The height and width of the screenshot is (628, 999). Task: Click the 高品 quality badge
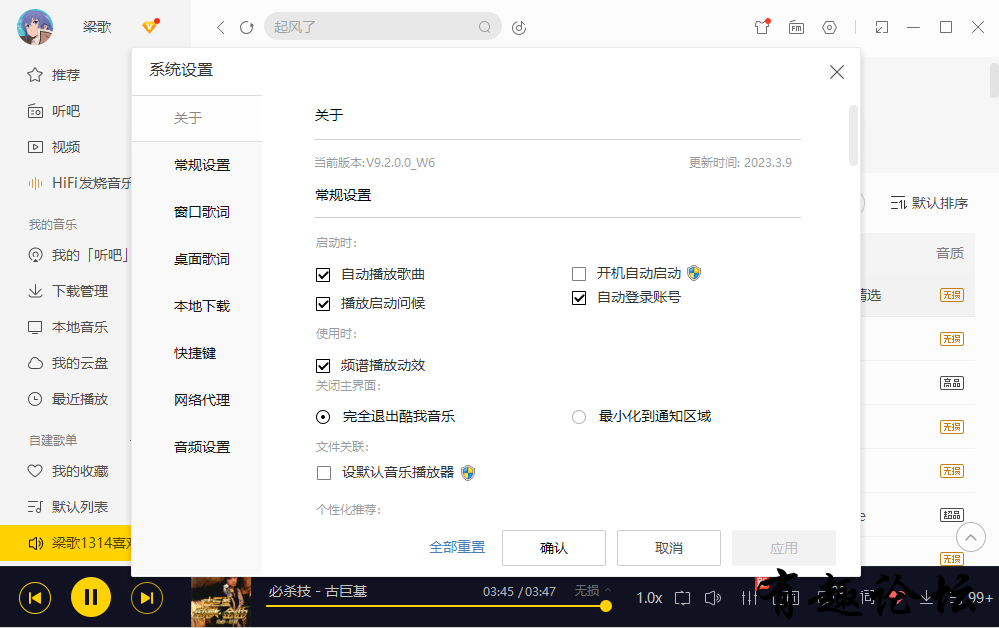[x=952, y=383]
